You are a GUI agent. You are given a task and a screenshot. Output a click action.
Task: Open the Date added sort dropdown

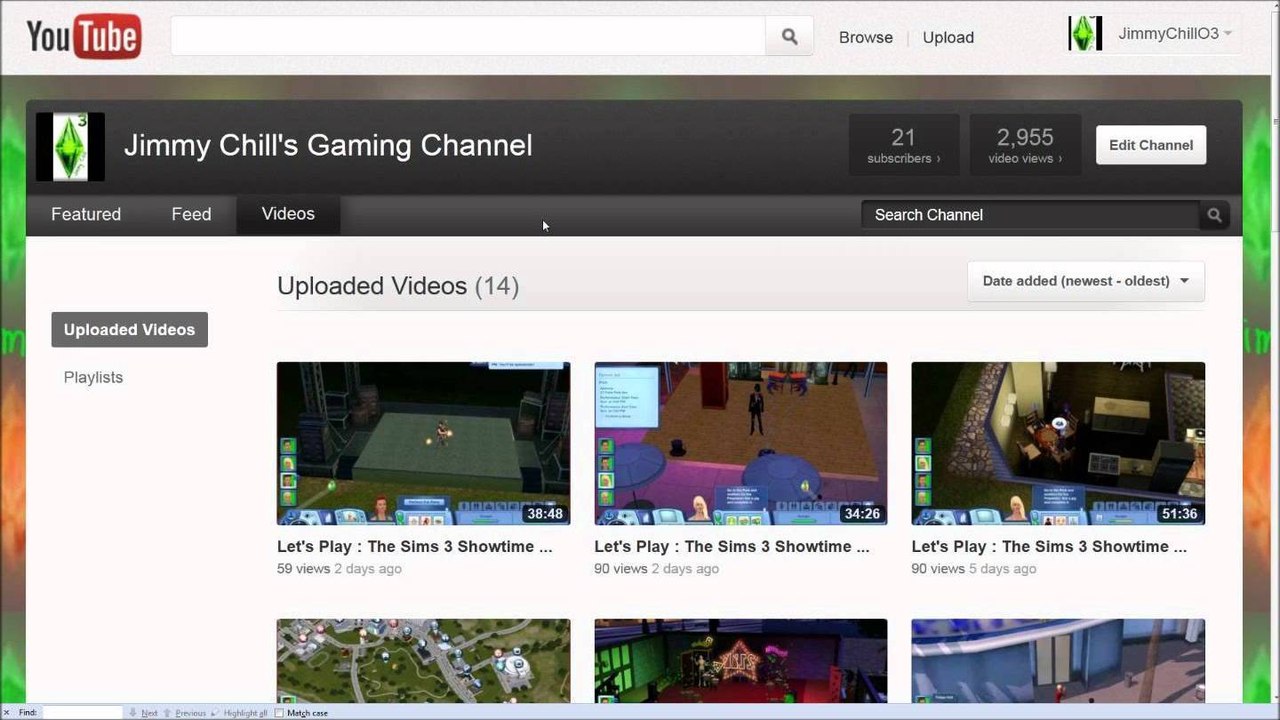1086,281
